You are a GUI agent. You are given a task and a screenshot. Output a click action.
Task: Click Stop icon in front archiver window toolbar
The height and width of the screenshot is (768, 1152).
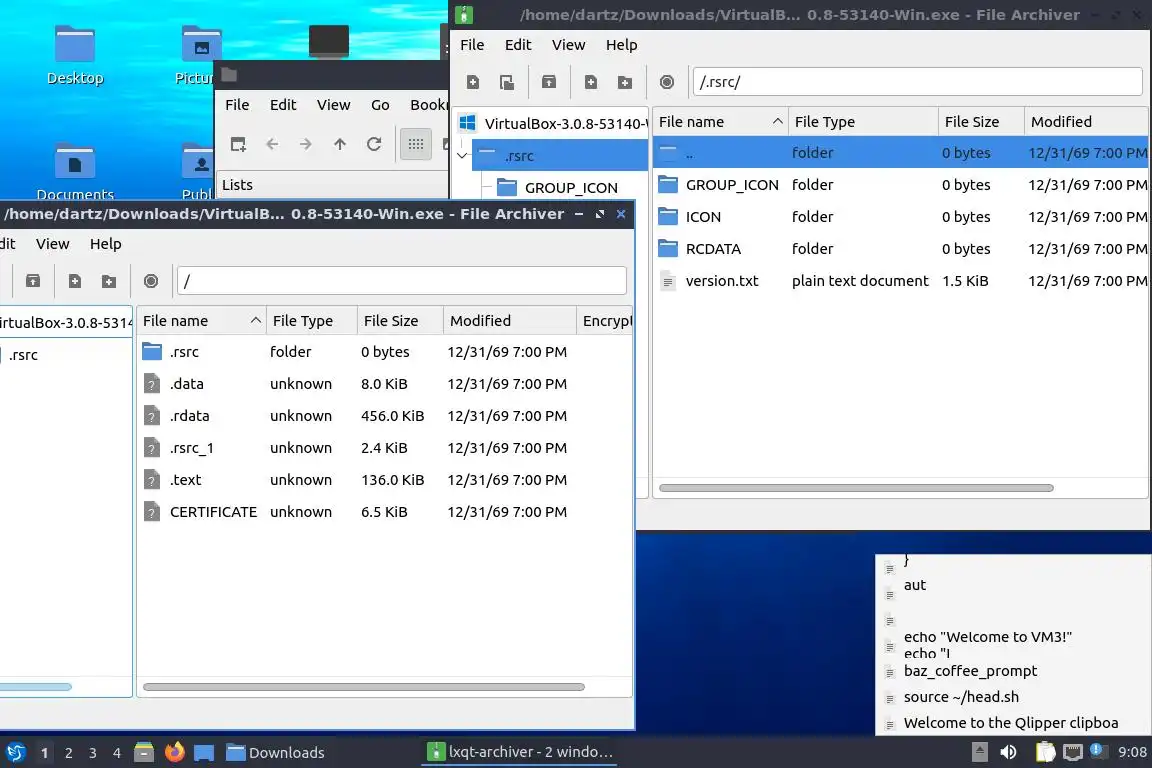click(151, 281)
